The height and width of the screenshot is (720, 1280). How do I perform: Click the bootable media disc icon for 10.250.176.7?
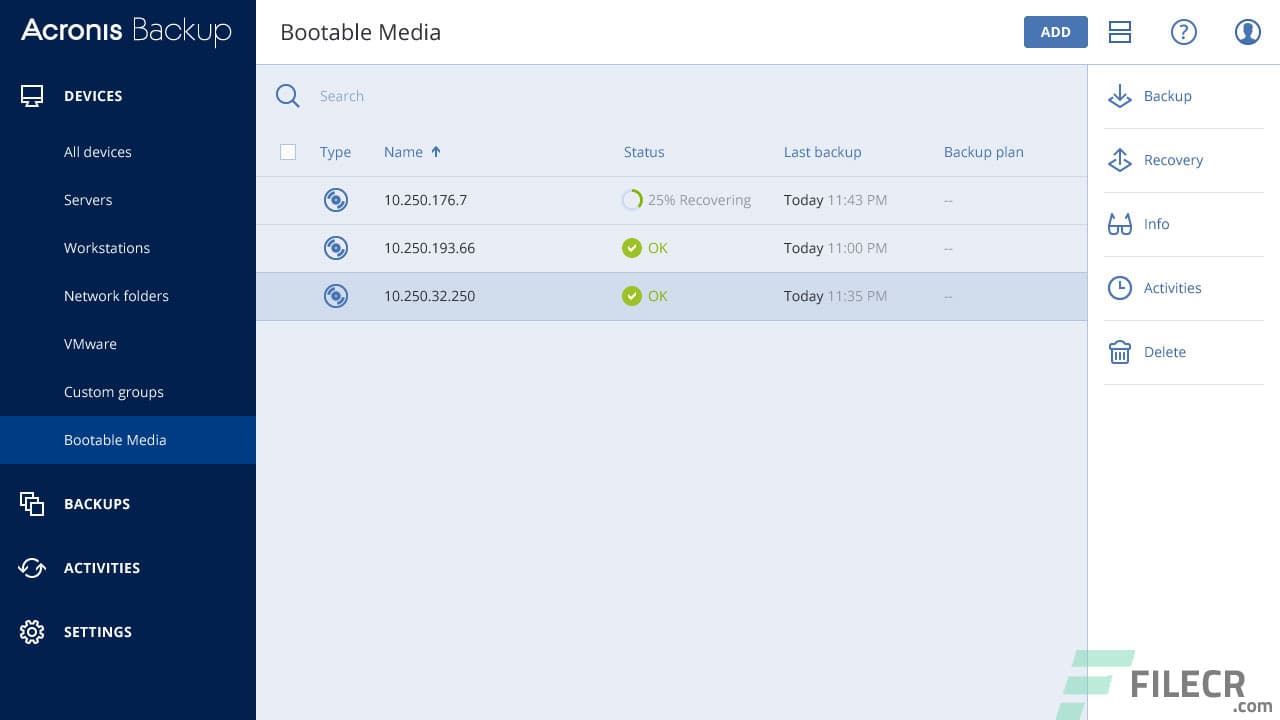(x=335, y=200)
